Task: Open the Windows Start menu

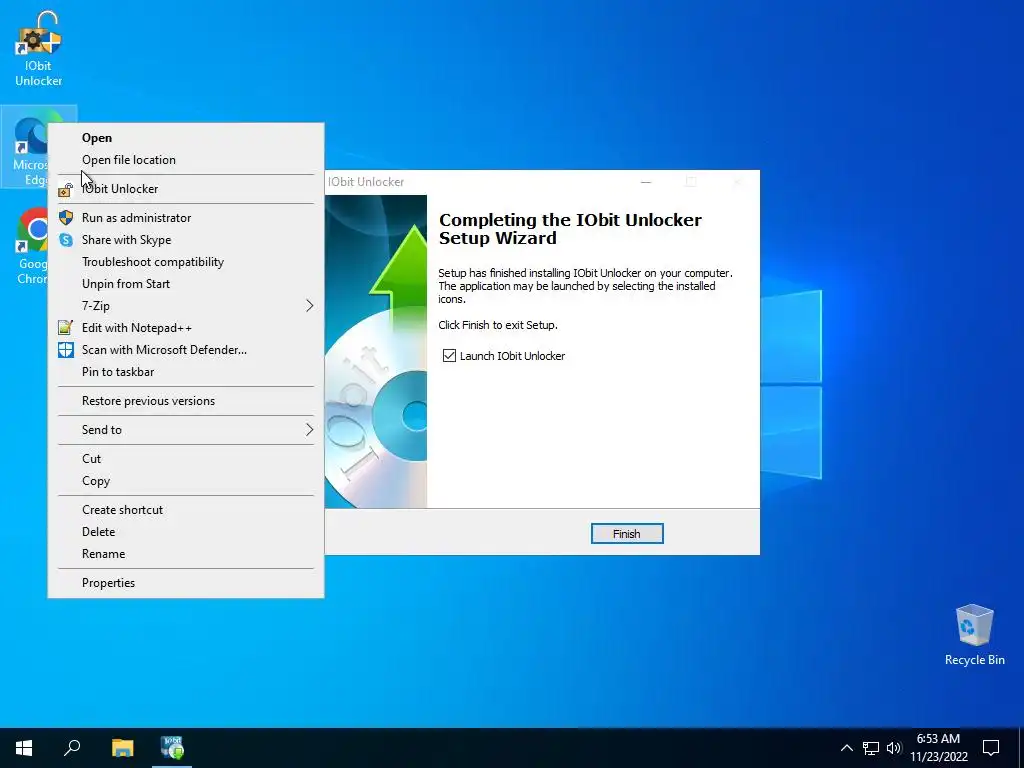Action: click(24, 748)
